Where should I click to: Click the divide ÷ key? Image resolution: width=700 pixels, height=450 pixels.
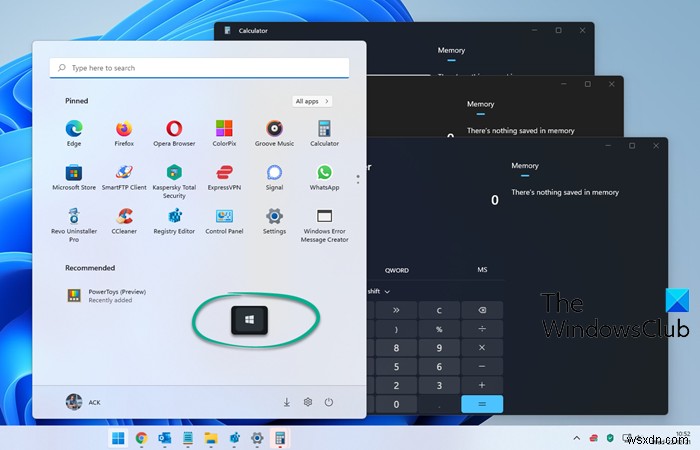click(x=482, y=329)
